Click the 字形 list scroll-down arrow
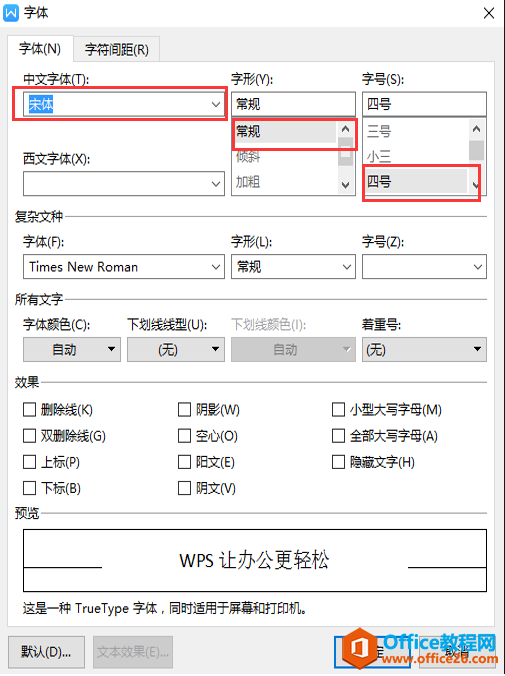 click(345, 185)
